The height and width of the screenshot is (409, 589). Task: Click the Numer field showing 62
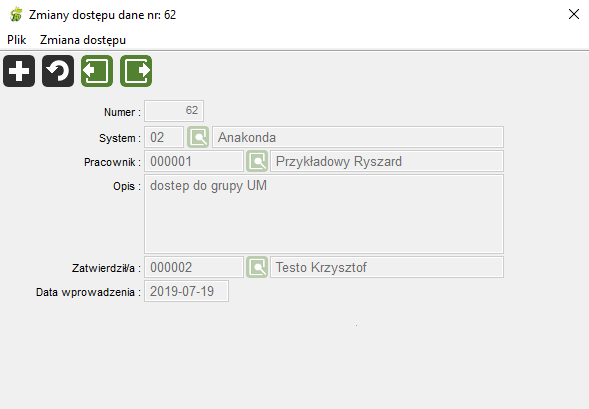pos(174,111)
